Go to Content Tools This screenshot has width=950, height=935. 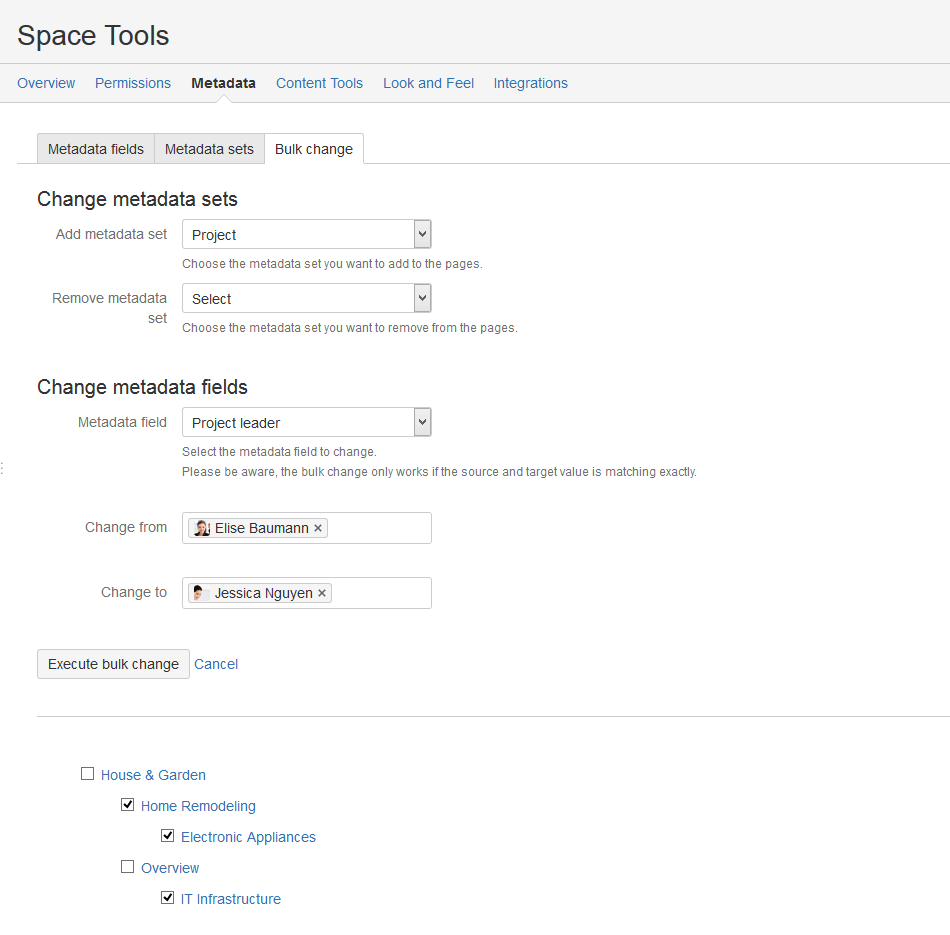[x=319, y=83]
